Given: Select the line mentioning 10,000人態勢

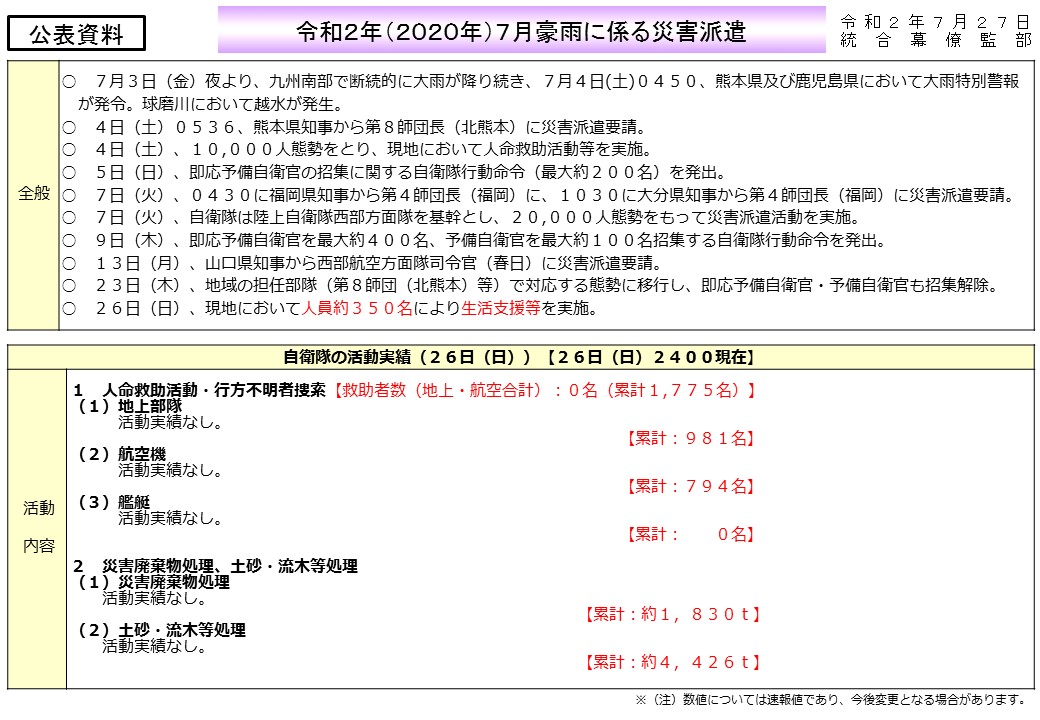Looking at the screenshot, I should pyautogui.click(x=358, y=149).
